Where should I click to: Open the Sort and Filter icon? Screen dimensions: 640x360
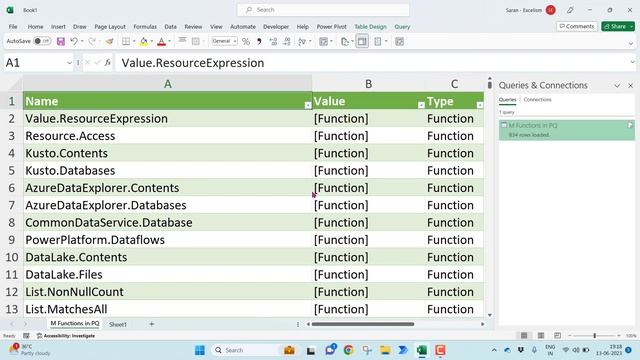tap(302, 41)
